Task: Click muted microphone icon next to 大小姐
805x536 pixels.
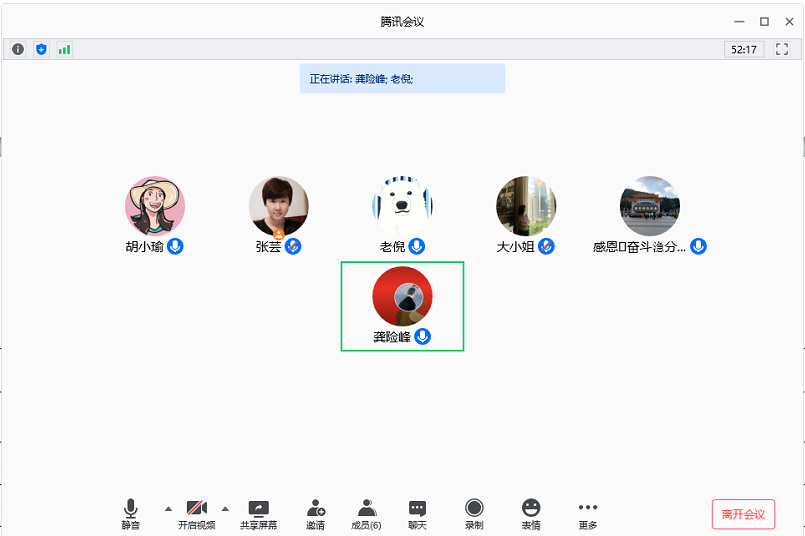Action: (x=546, y=246)
